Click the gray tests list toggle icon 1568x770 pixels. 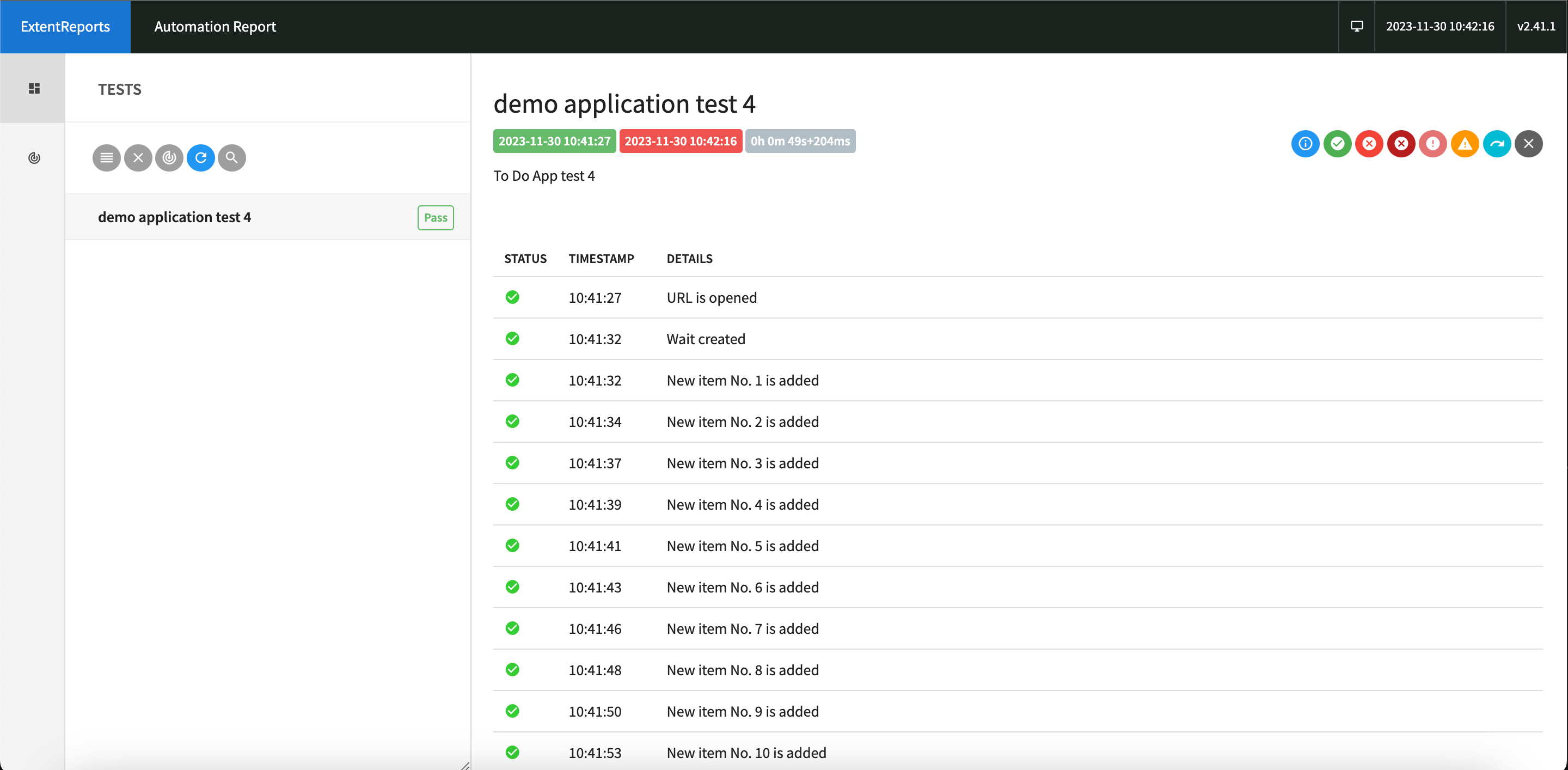(x=107, y=158)
